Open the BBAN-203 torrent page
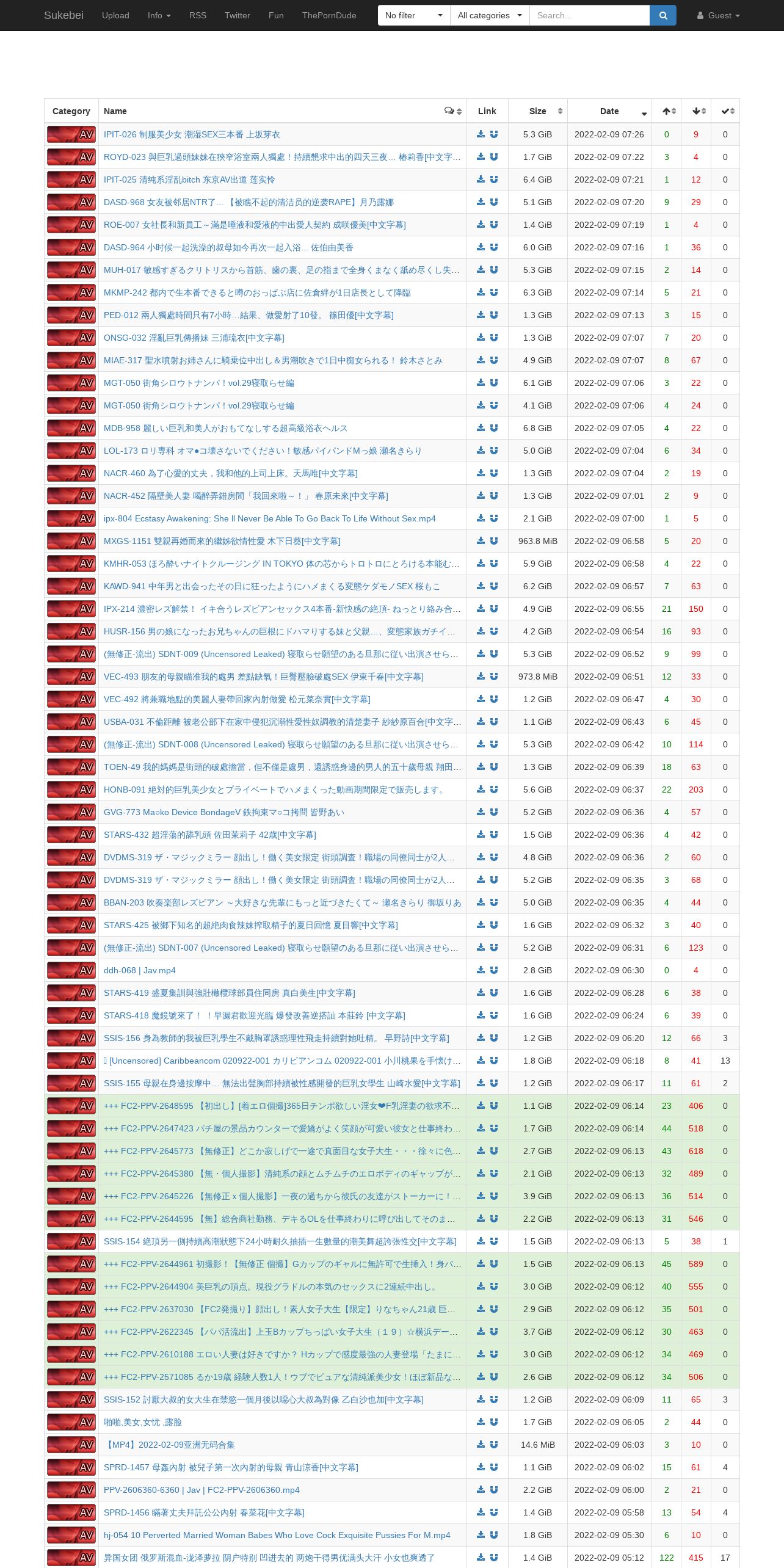 point(283,902)
